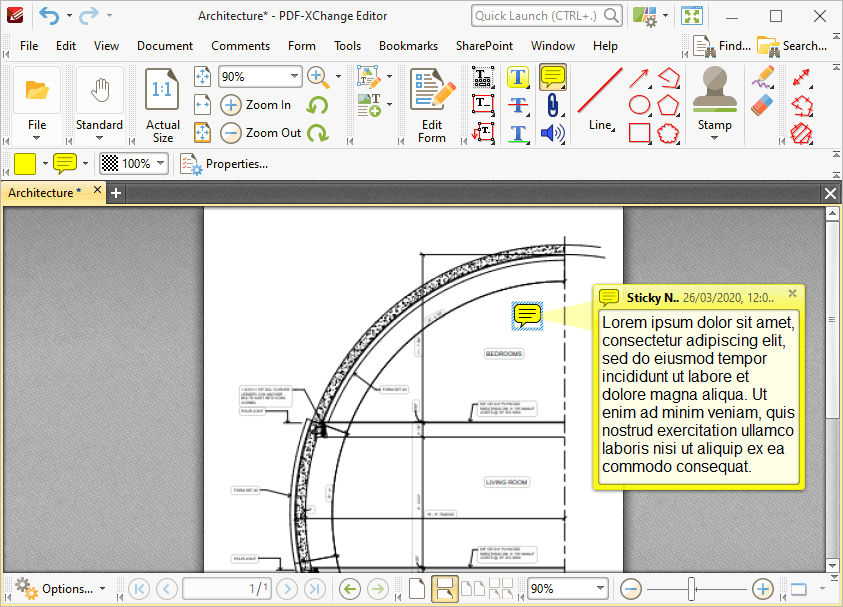Select the Rectangle shape tool
Image resolution: width=843 pixels, height=607 pixels.
pos(640,133)
